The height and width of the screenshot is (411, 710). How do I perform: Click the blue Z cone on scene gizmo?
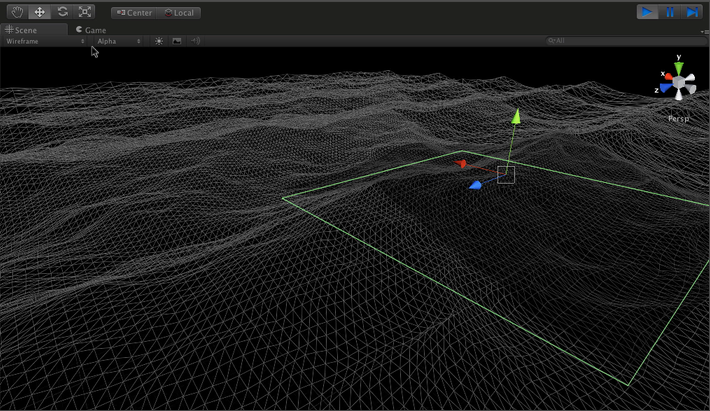coord(666,87)
